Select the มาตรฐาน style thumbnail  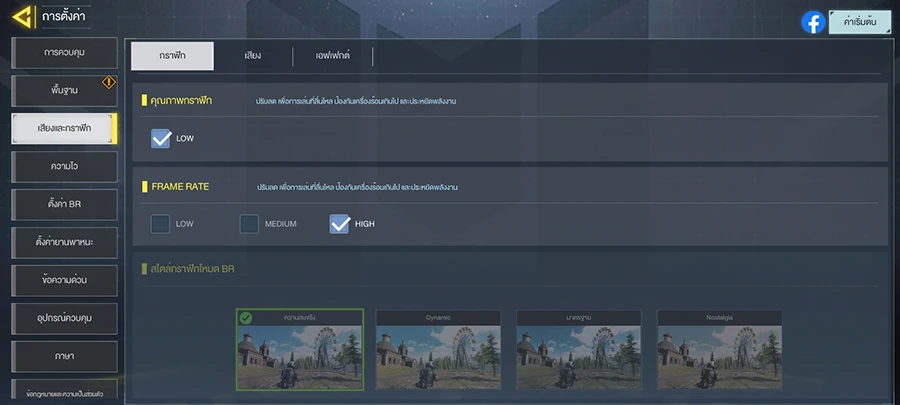coord(578,352)
